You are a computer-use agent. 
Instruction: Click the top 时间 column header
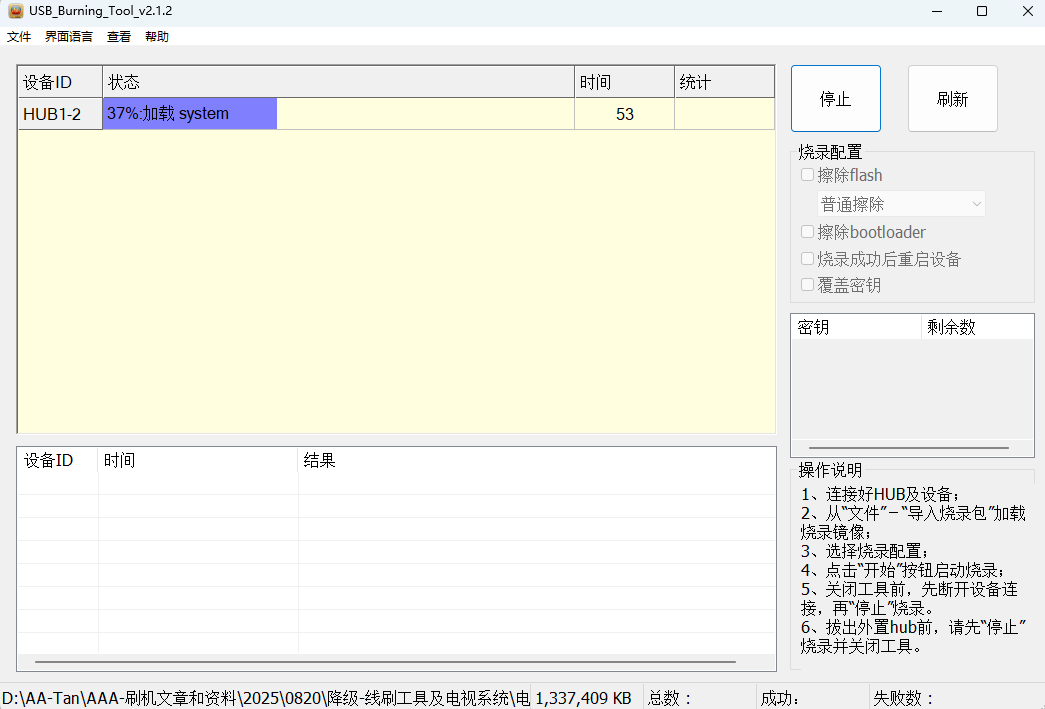click(x=624, y=82)
